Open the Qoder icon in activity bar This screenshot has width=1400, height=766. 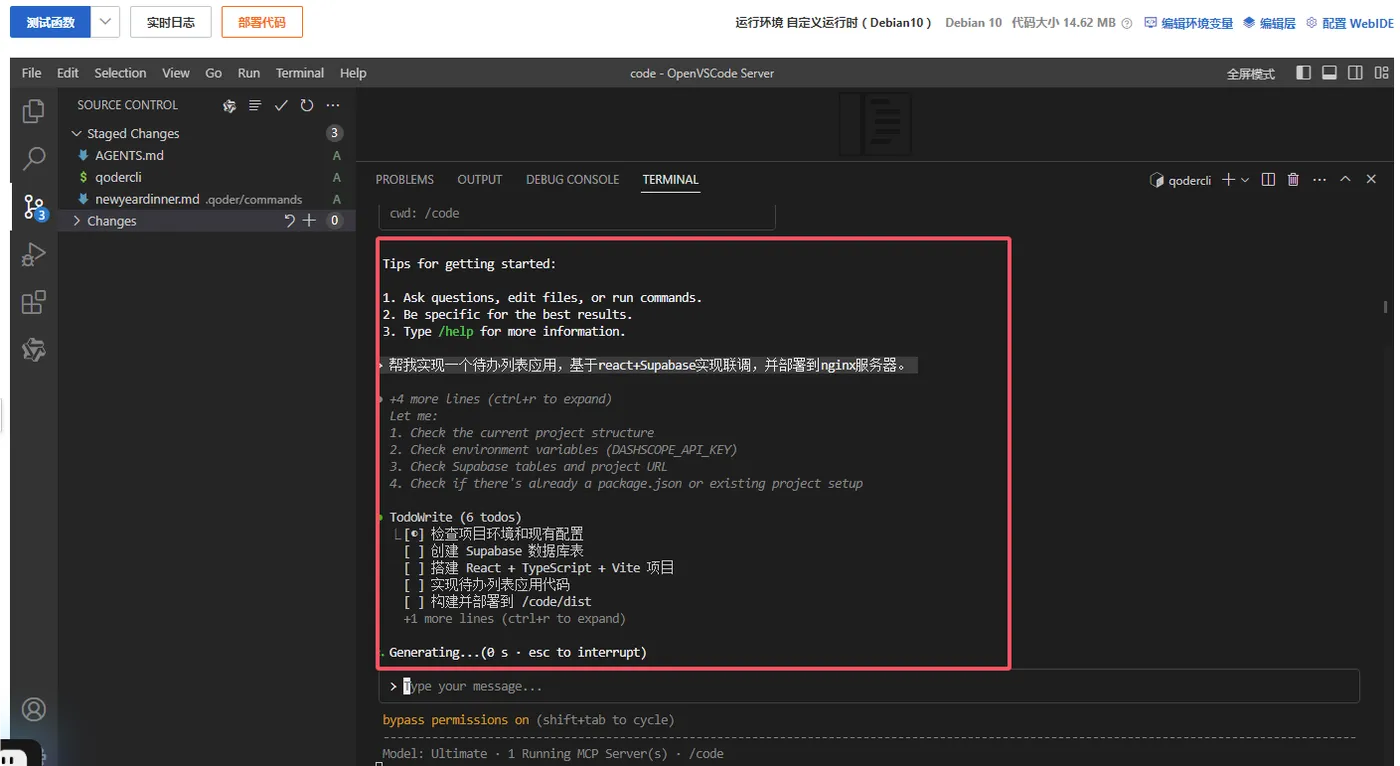point(34,350)
